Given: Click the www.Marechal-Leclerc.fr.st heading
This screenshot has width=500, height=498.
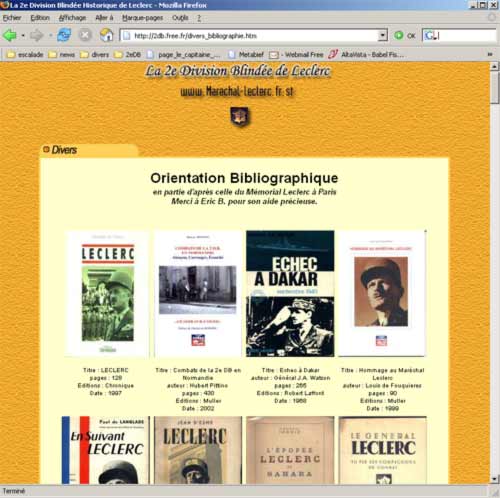Looking at the screenshot, I should click(x=238, y=91).
